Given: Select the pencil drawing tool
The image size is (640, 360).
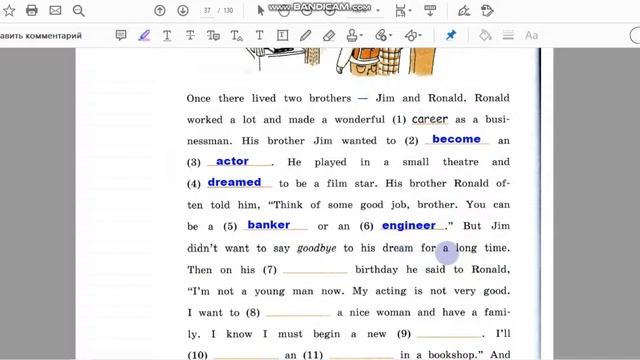Looking at the screenshot, I should pyautogui.click(x=305, y=36).
